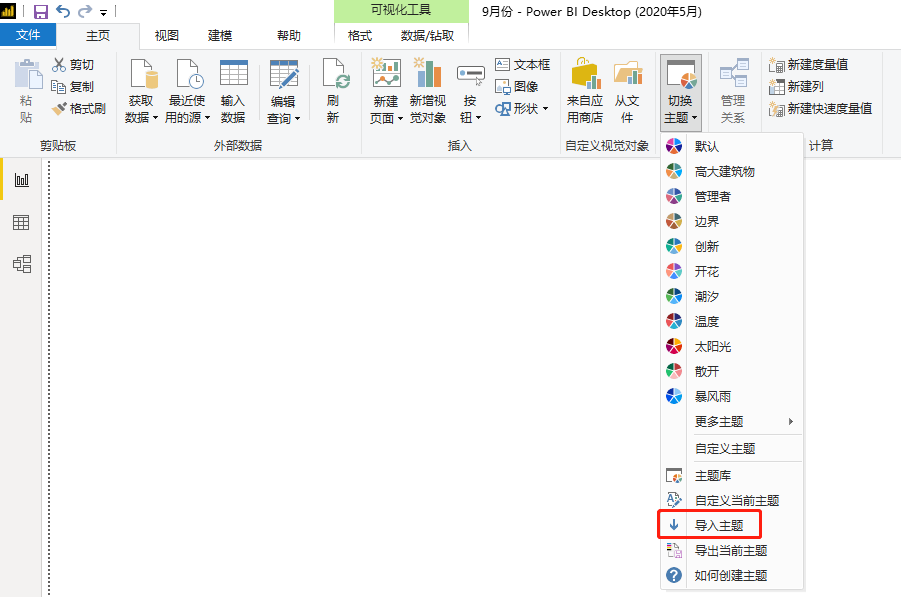The height and width of the screenshot is (597, 901).
Task: Open the 帮助 ribbon tab
Action: pyautogui.click(x=288, y=36)
